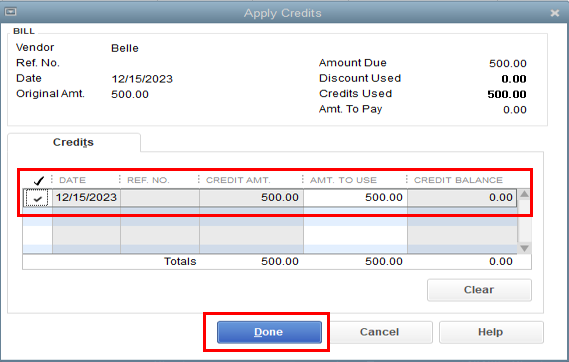
Task: Select the 12/15/2023 date cell in credits
Action: 86,197
